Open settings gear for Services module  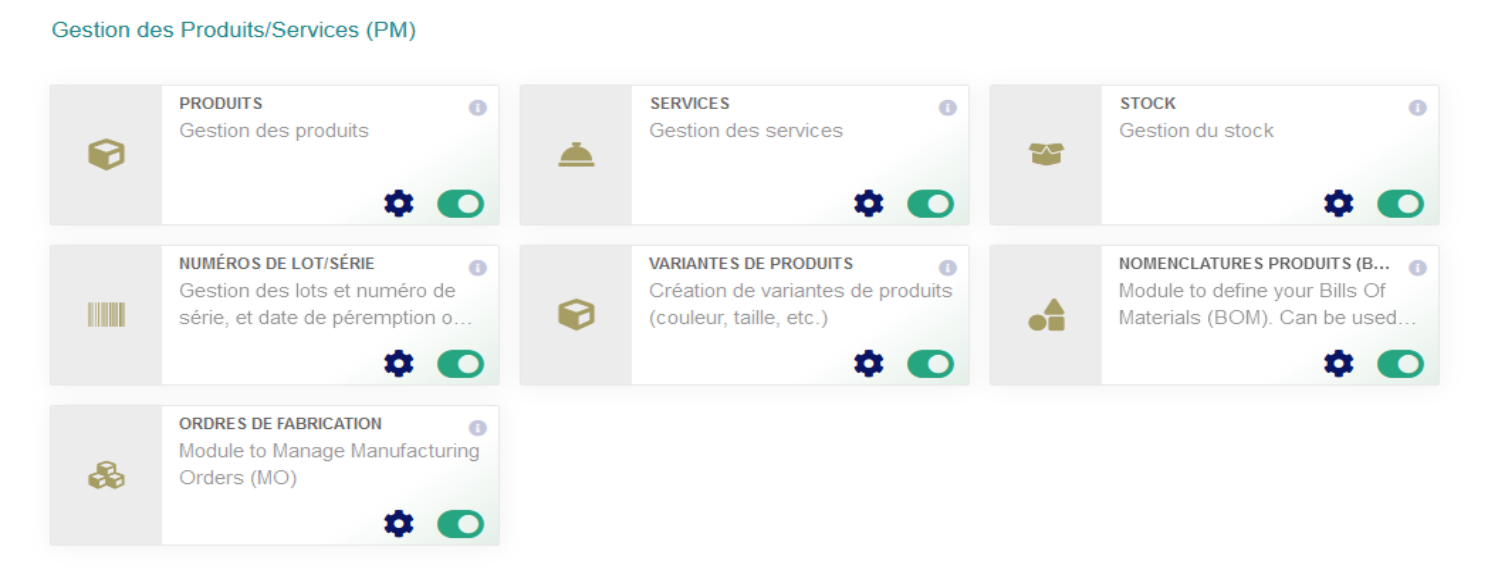point(869,204)
